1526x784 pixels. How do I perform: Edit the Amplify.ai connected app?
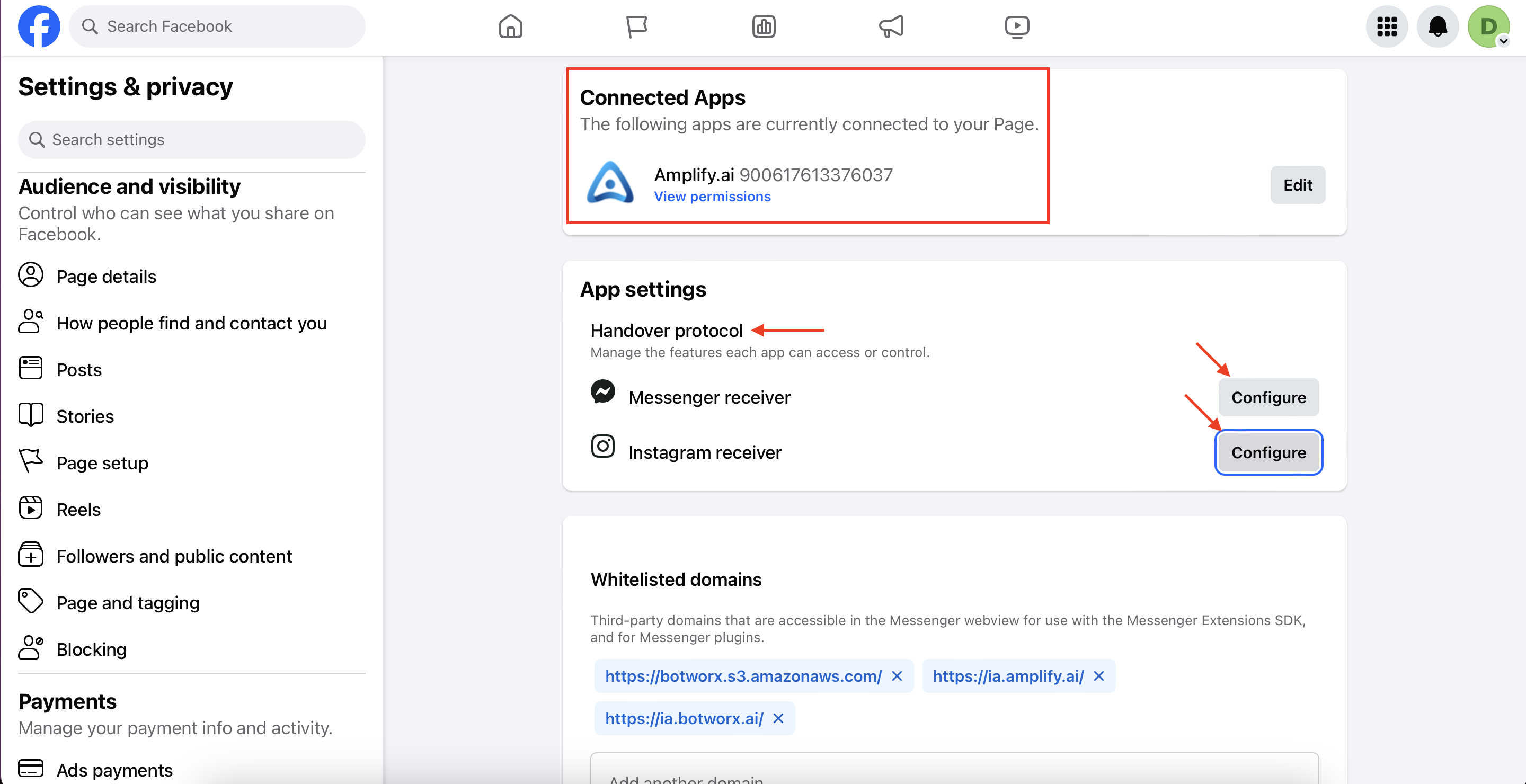(1297, 185)
